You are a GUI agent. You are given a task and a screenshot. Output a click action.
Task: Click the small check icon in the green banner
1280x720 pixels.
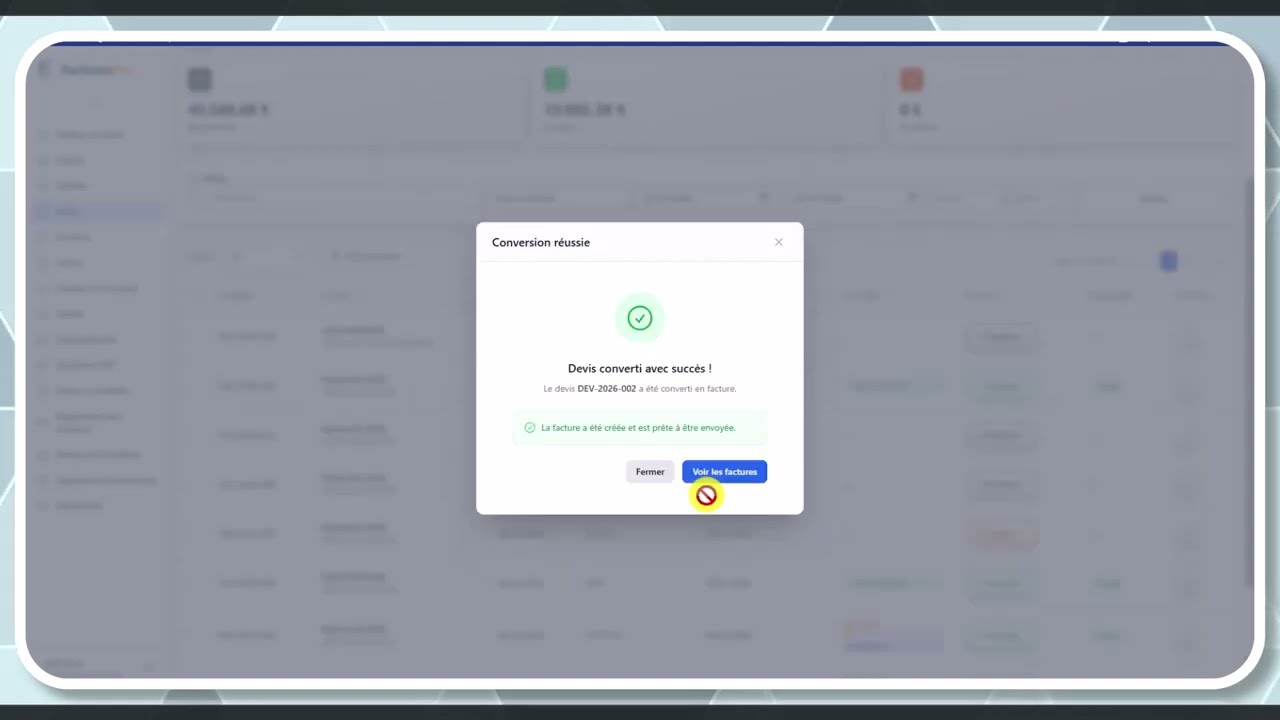pyautogui.click(x=530, y=427)
